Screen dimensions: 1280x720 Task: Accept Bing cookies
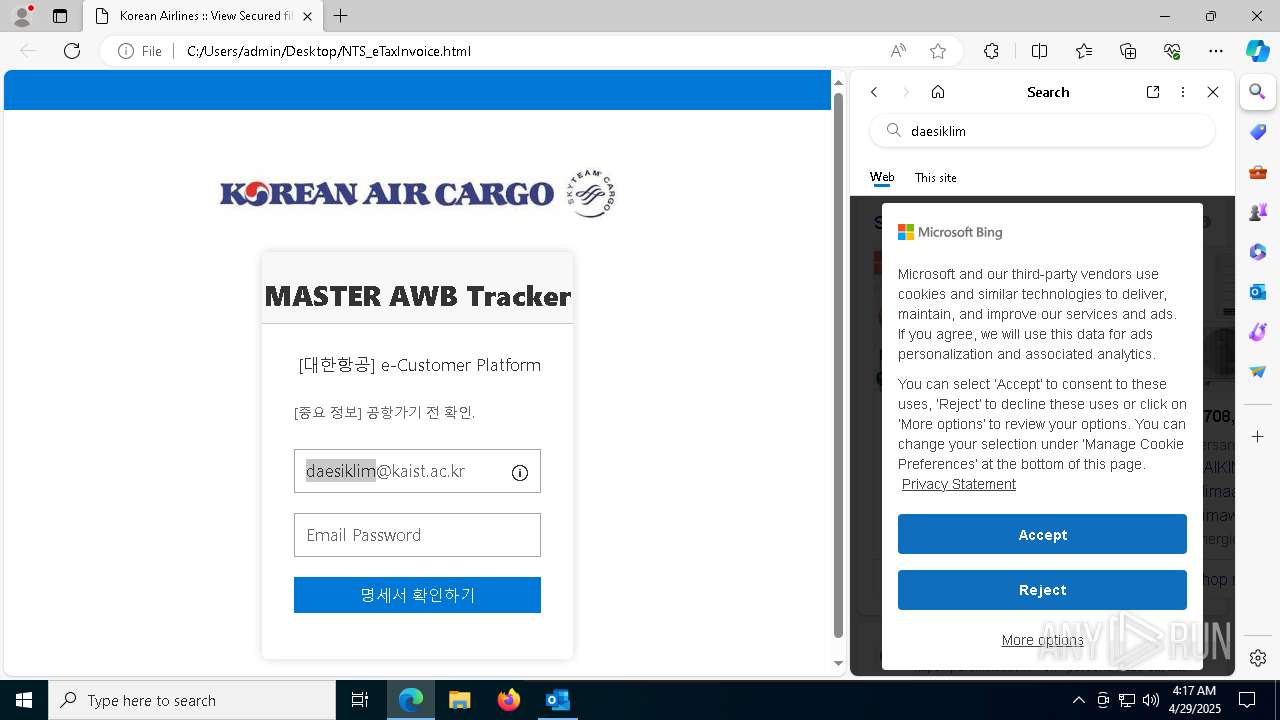(x=1042, y=535)
